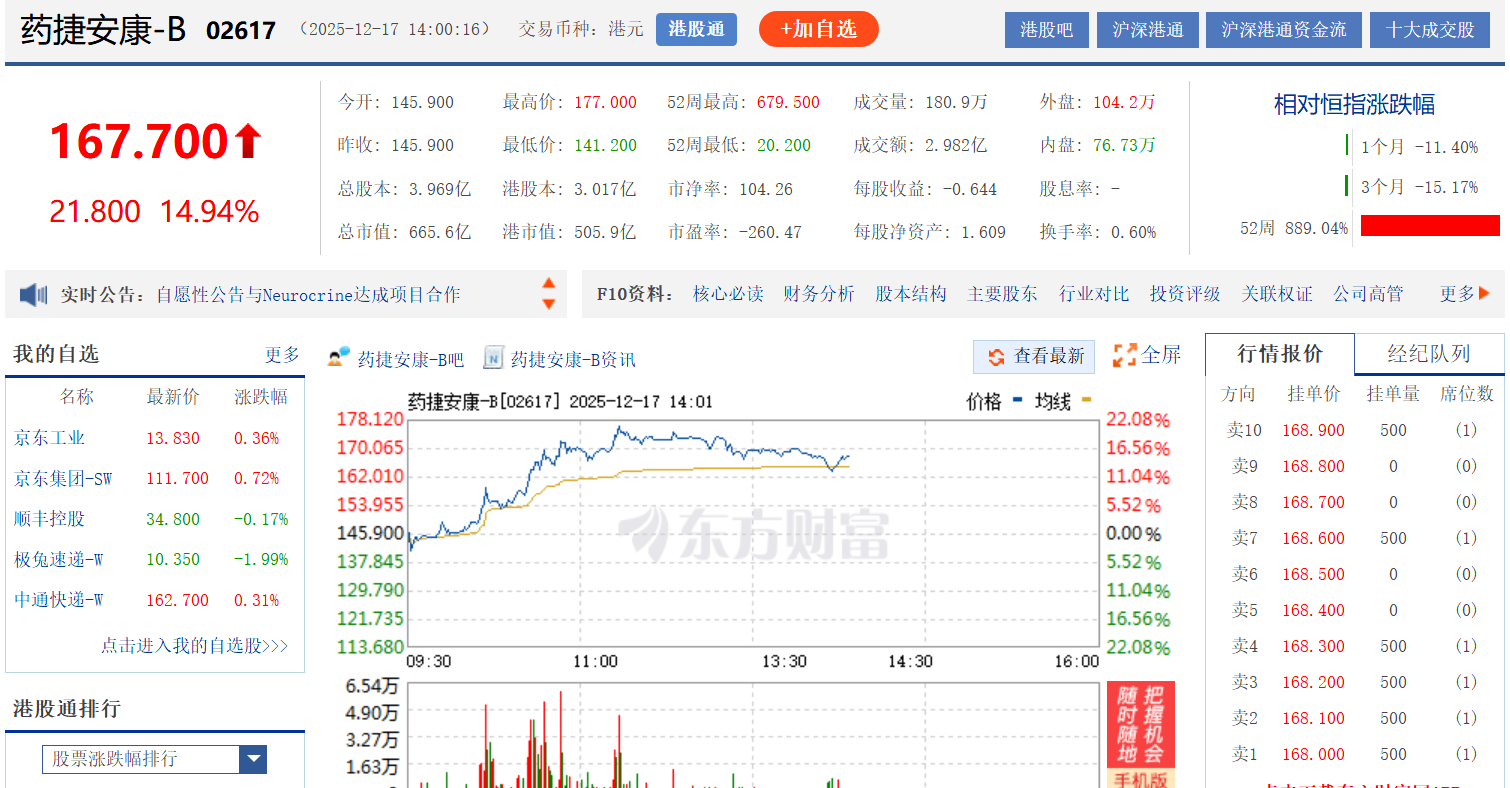Click 点击进入我的自选股>>> link
This screenshot has width=1510, height=788.
(x=194, y=646)
